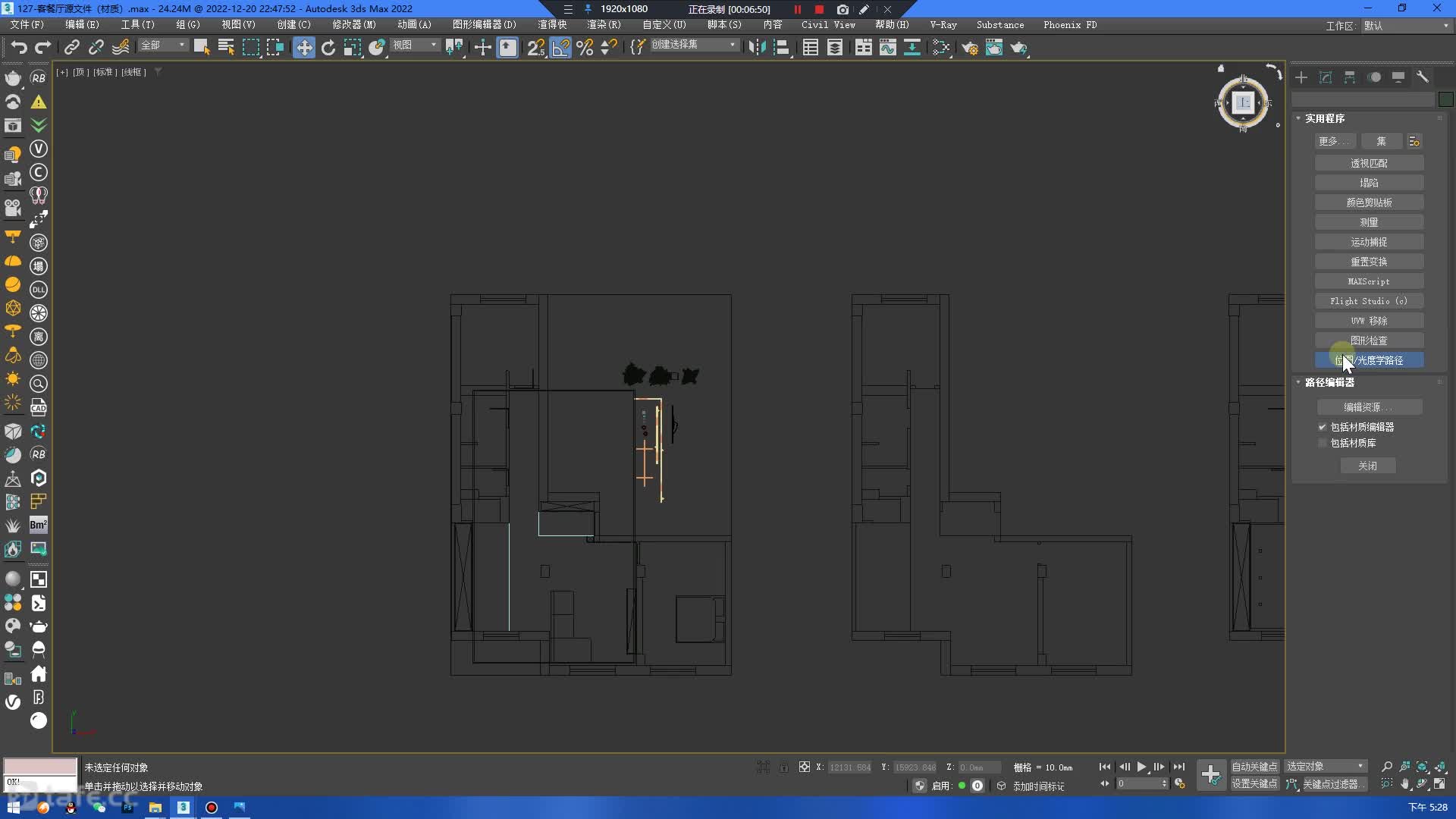
Task: Click the Render Production teapot icon
Action: tap(1018, 48)
